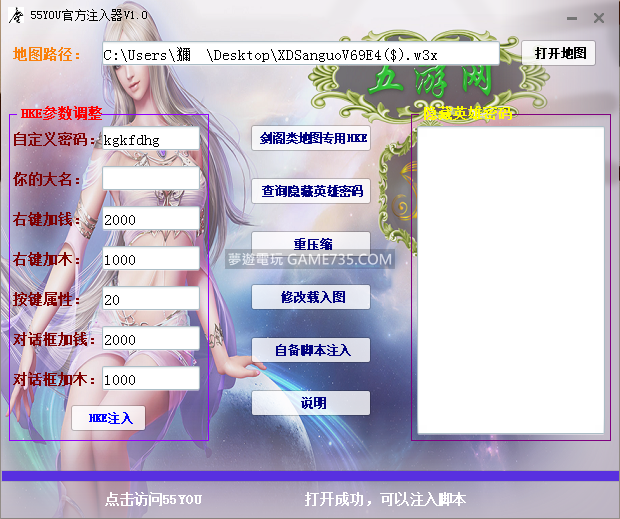Image resolution: width=620 pixels, height=519 pixels.
Task: Click the 自定义密码 input field
Action: pyautogui.click(x=151, y=139)
